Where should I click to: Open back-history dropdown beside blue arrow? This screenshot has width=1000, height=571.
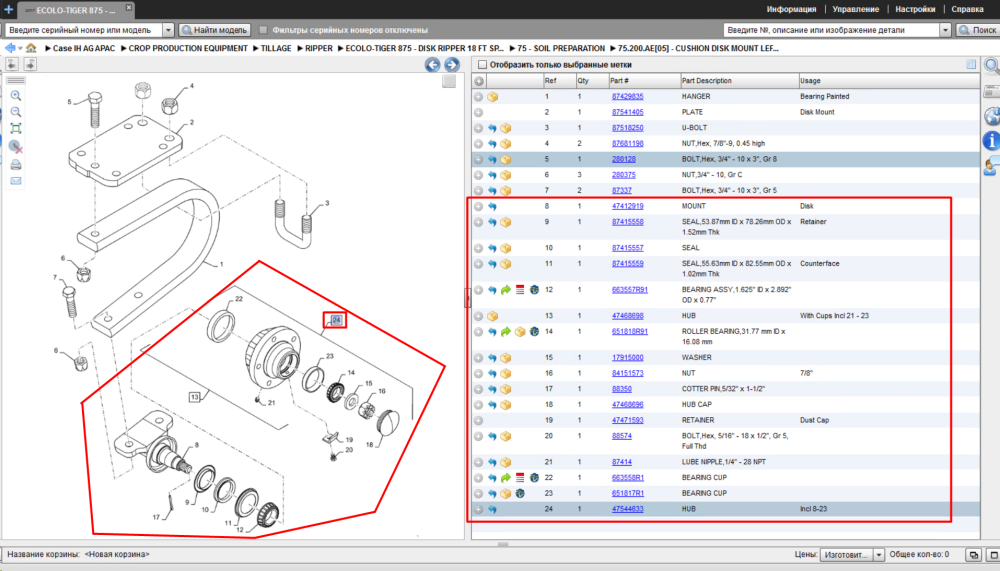[20, 48]
